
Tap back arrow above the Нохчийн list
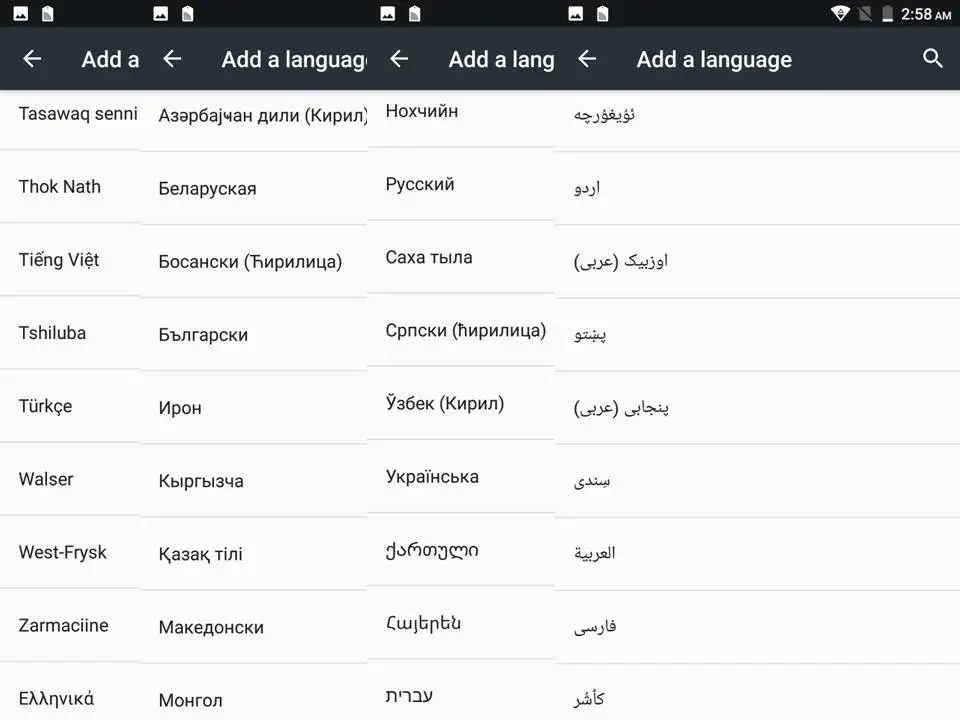(399, 59)
